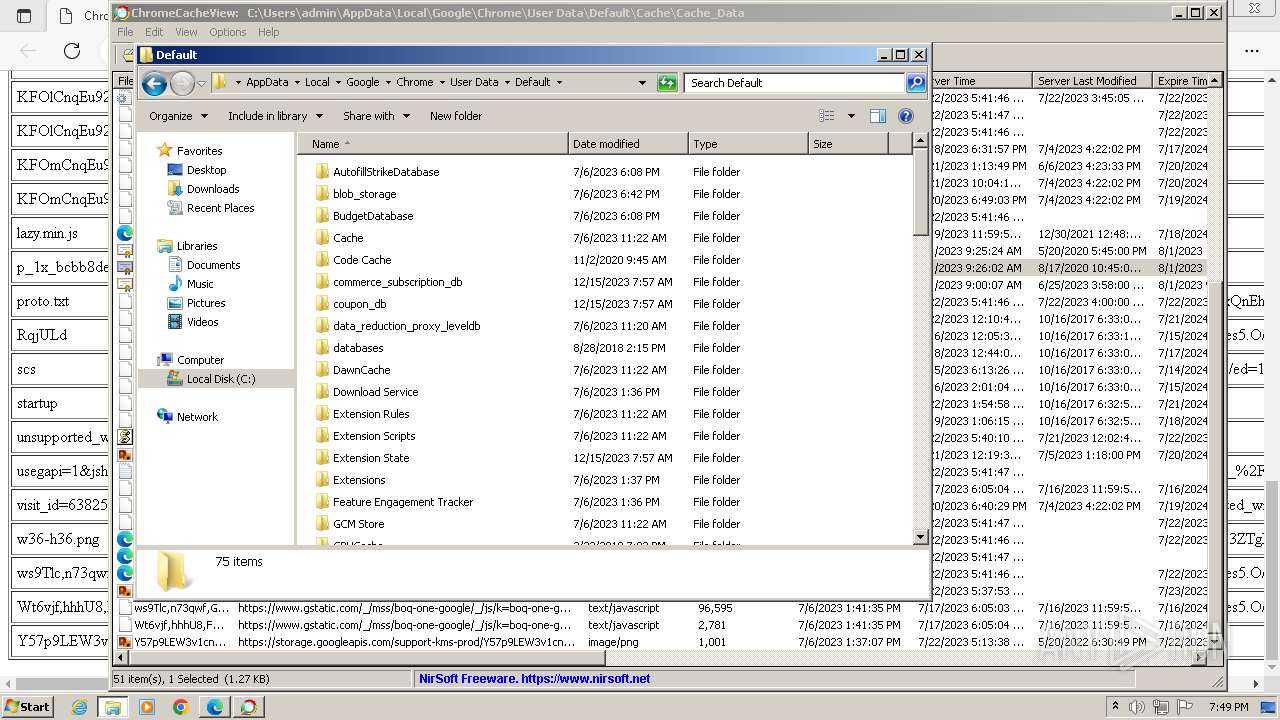Expand address bar history dropdown
This screenshot has height=720, width=1280.
pyautogui.click(x=642, y=83)
